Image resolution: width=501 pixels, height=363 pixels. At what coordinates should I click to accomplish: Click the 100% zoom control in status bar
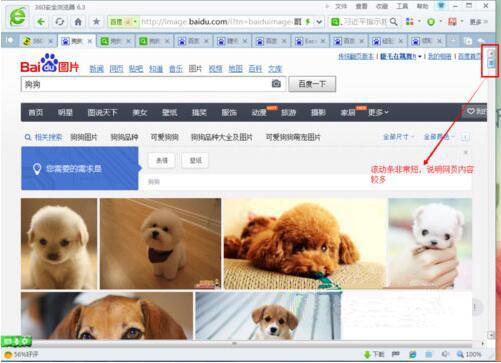(x=469, y=354)
